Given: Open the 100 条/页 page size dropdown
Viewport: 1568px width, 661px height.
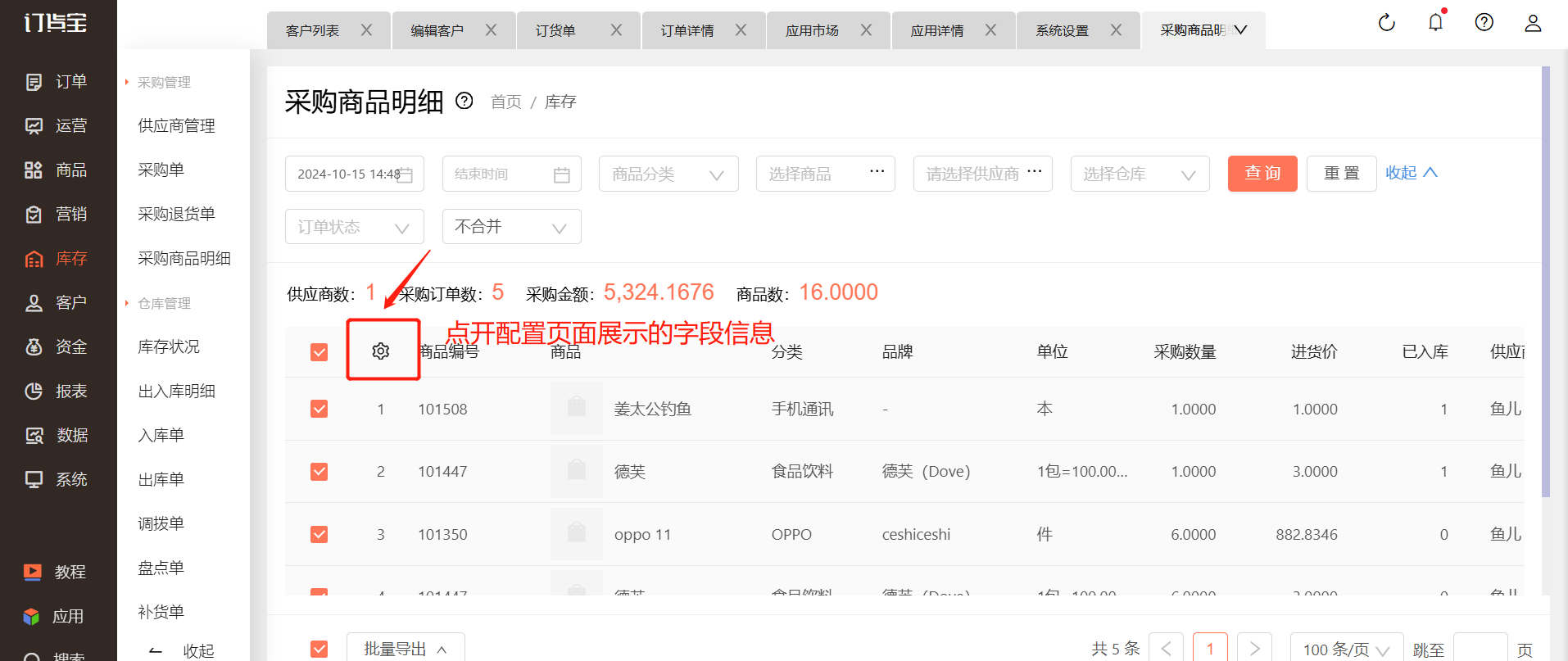Looking at the screenshot, I should click(1346, 650).
